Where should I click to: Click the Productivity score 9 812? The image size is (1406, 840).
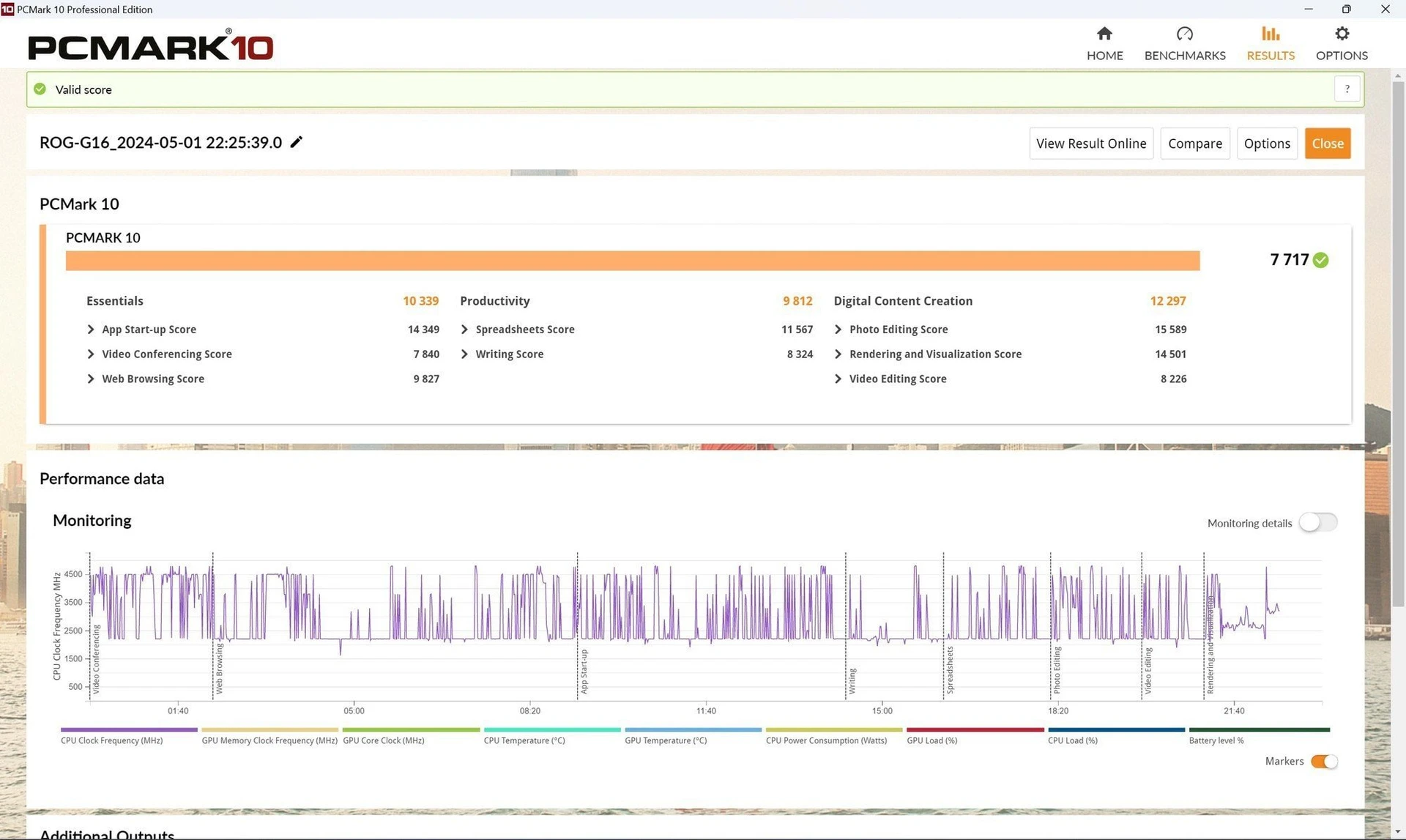click(x=797, y=301)
